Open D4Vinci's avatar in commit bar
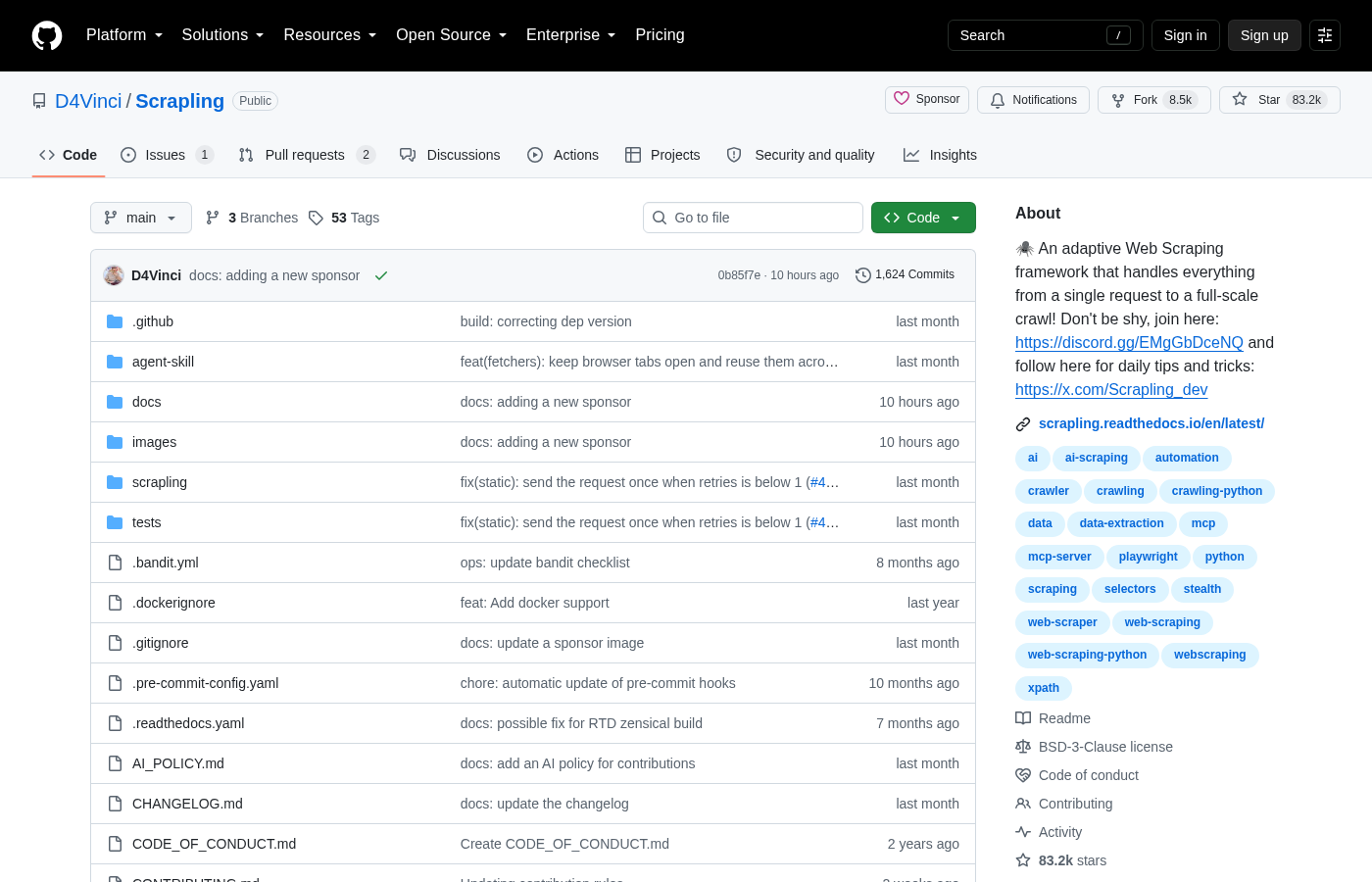This screenshot has width=1372, height=882. pos(114,275)
